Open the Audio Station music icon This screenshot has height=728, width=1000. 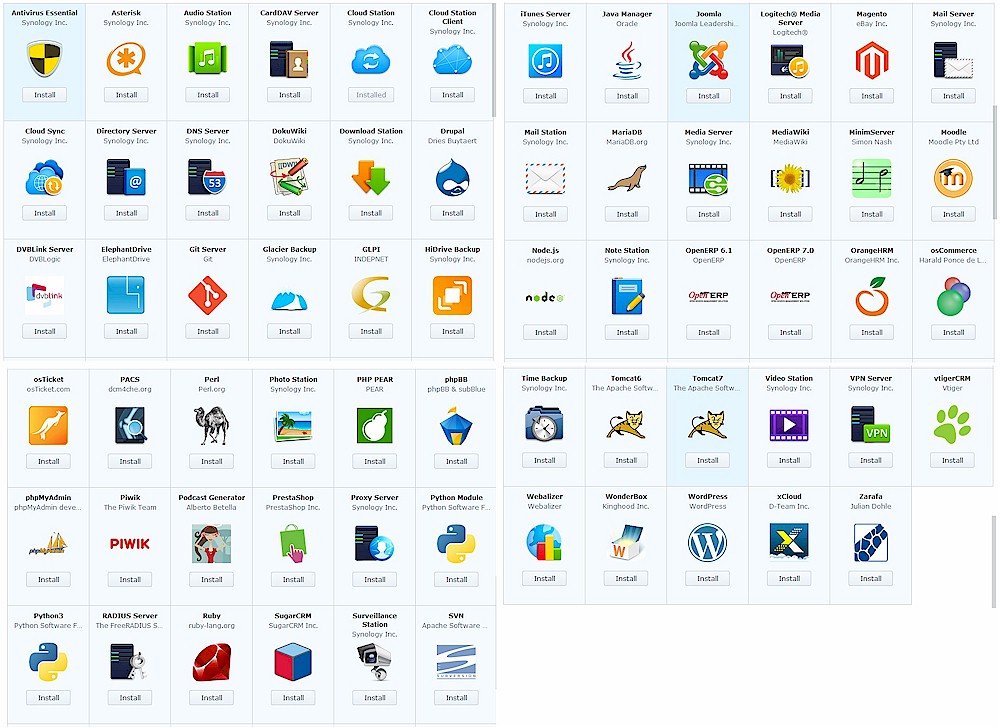pos(208,59)
